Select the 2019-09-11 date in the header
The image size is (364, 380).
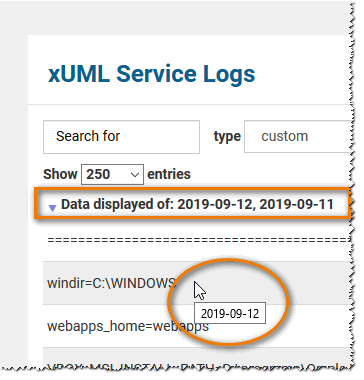(296, 204)
